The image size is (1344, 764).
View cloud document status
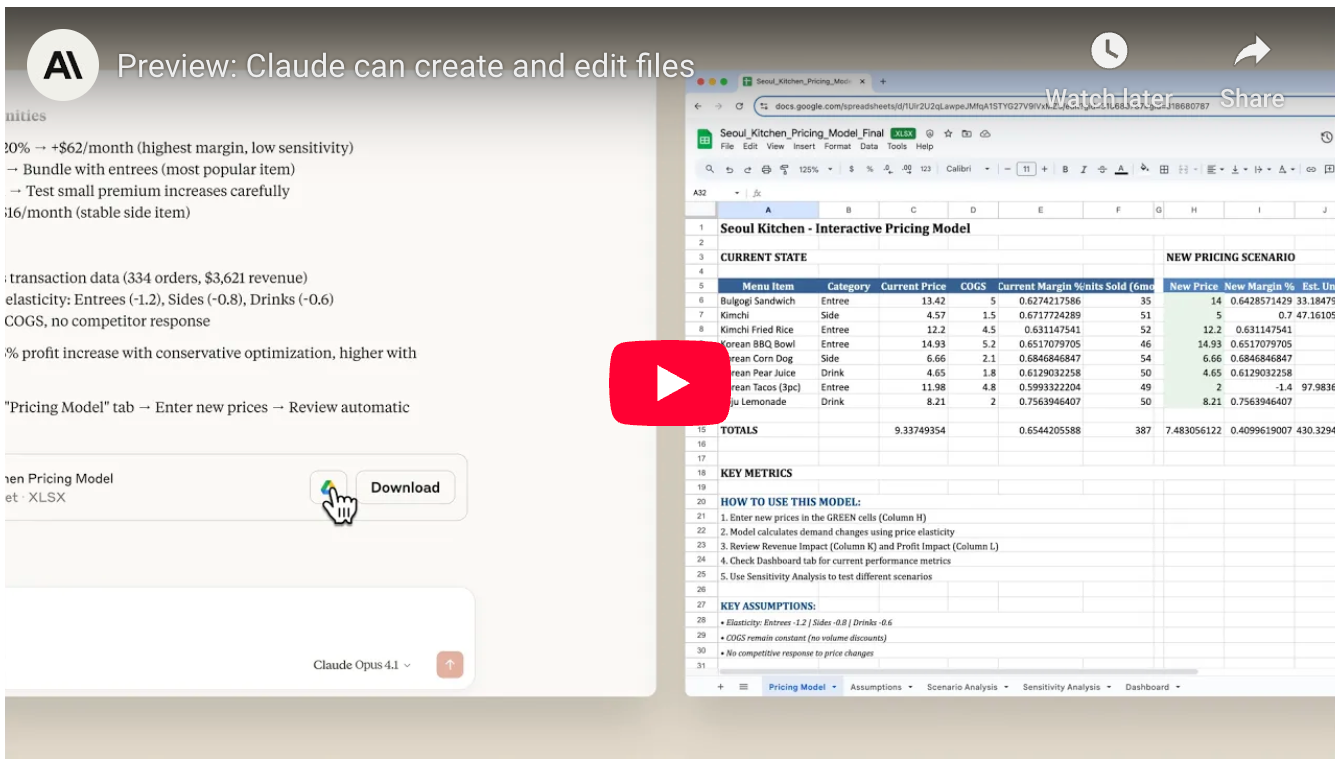[x=985, y=133]
